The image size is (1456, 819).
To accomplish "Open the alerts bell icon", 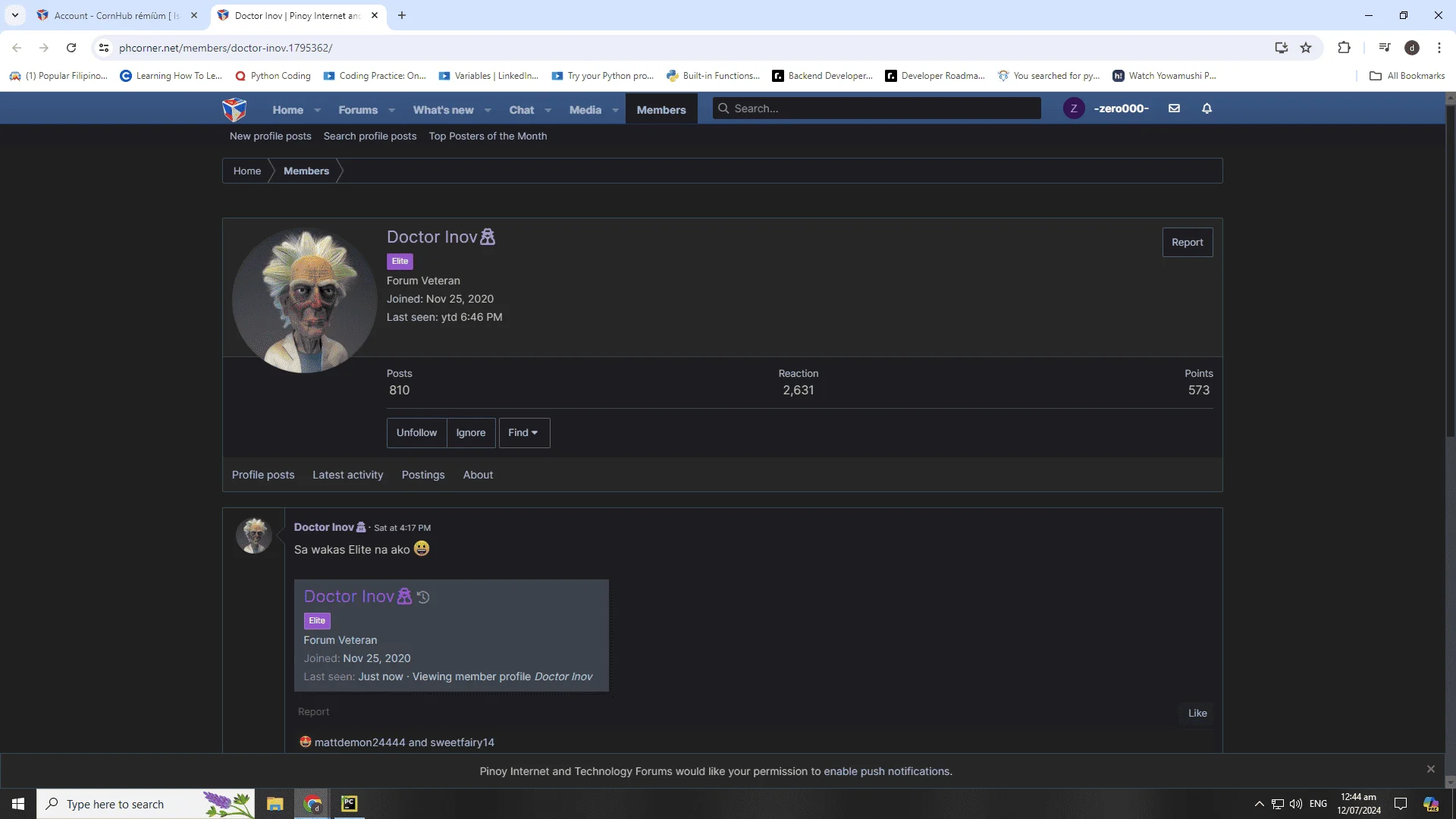I will pos(1207,108).
